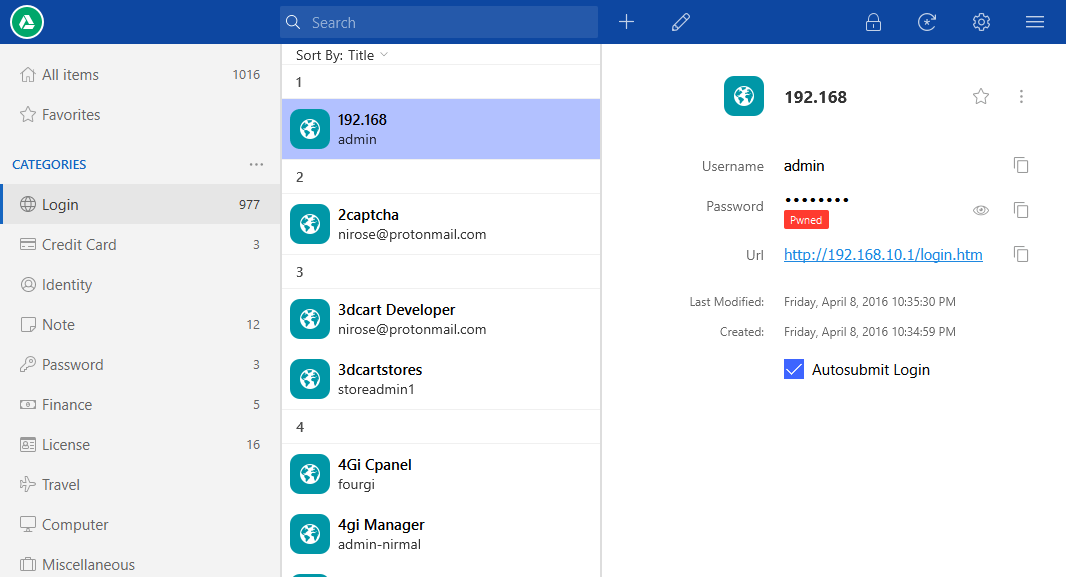Click the License card icon in sidebar
Viewport: 1066px width, 577px height.
27,445
